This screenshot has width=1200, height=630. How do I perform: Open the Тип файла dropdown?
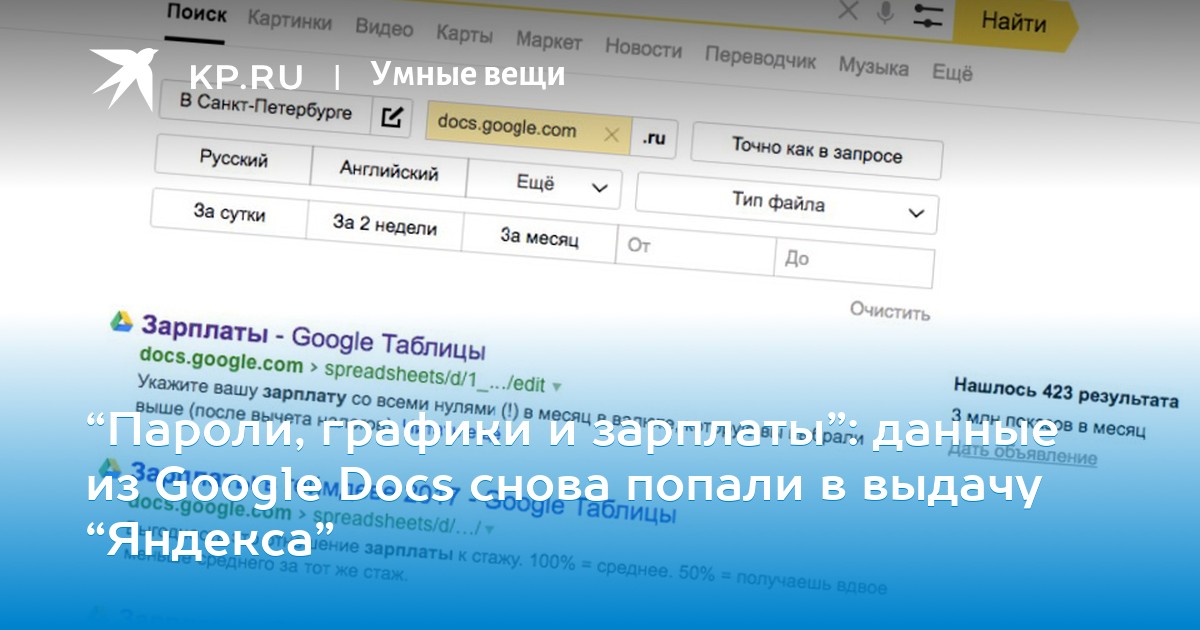pos(787,204)
